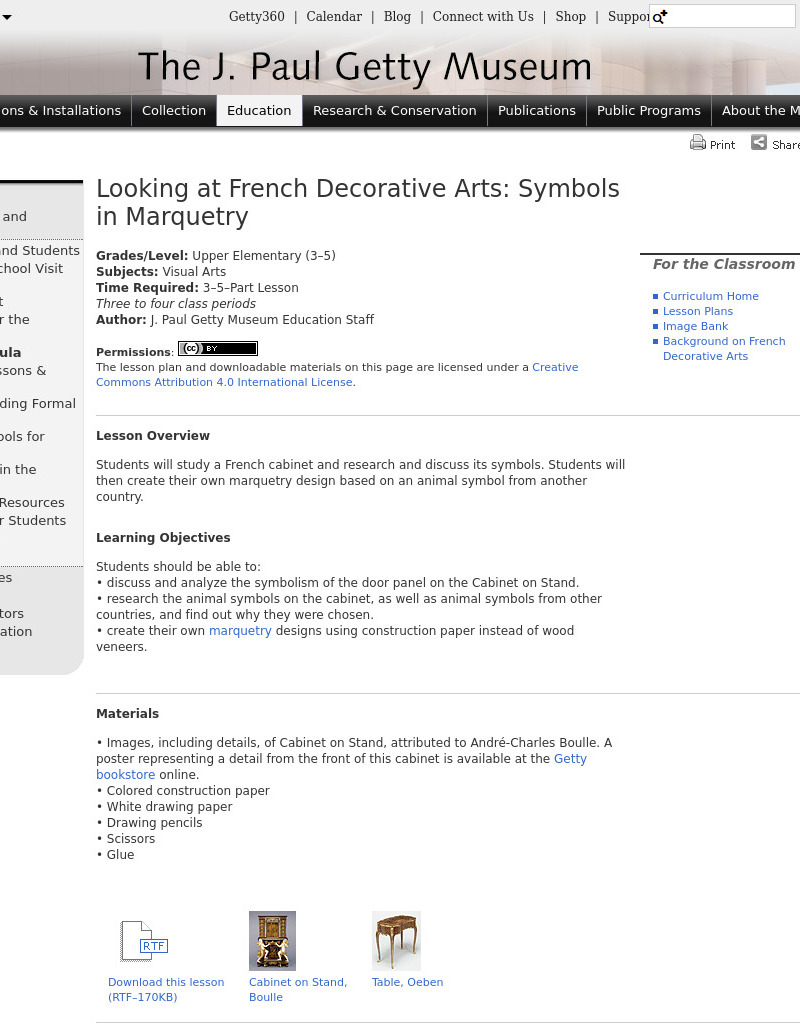Open the Getty360 link
Screen dimensions: 800x1024
tap(257, 16)
